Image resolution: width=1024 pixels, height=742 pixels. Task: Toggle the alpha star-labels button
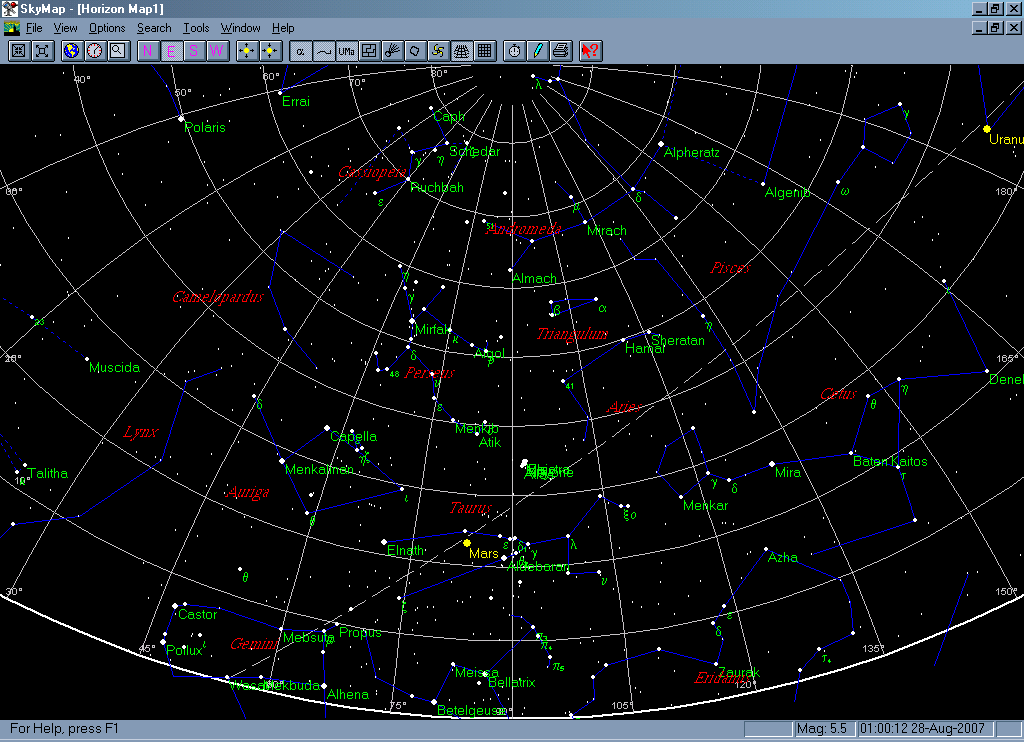(x=300, y=51)
